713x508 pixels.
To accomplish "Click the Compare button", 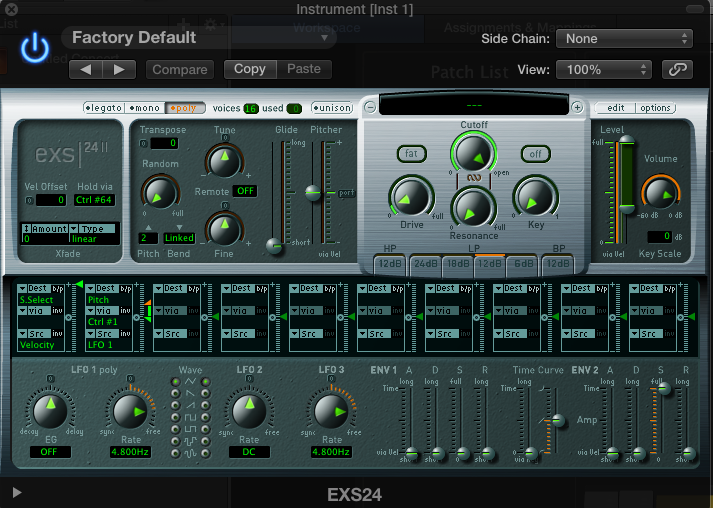I will pos(180,70).
